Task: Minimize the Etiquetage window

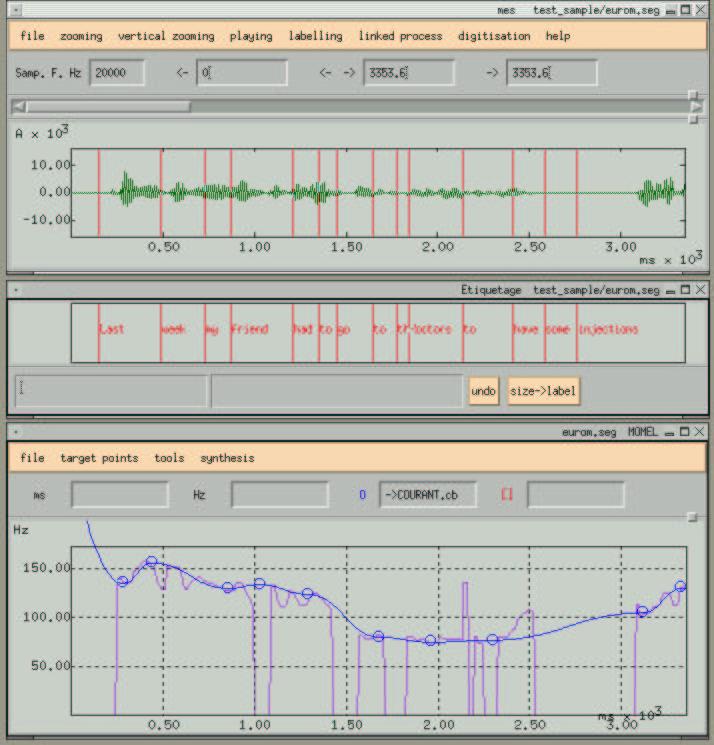Action: coord(670,290)
